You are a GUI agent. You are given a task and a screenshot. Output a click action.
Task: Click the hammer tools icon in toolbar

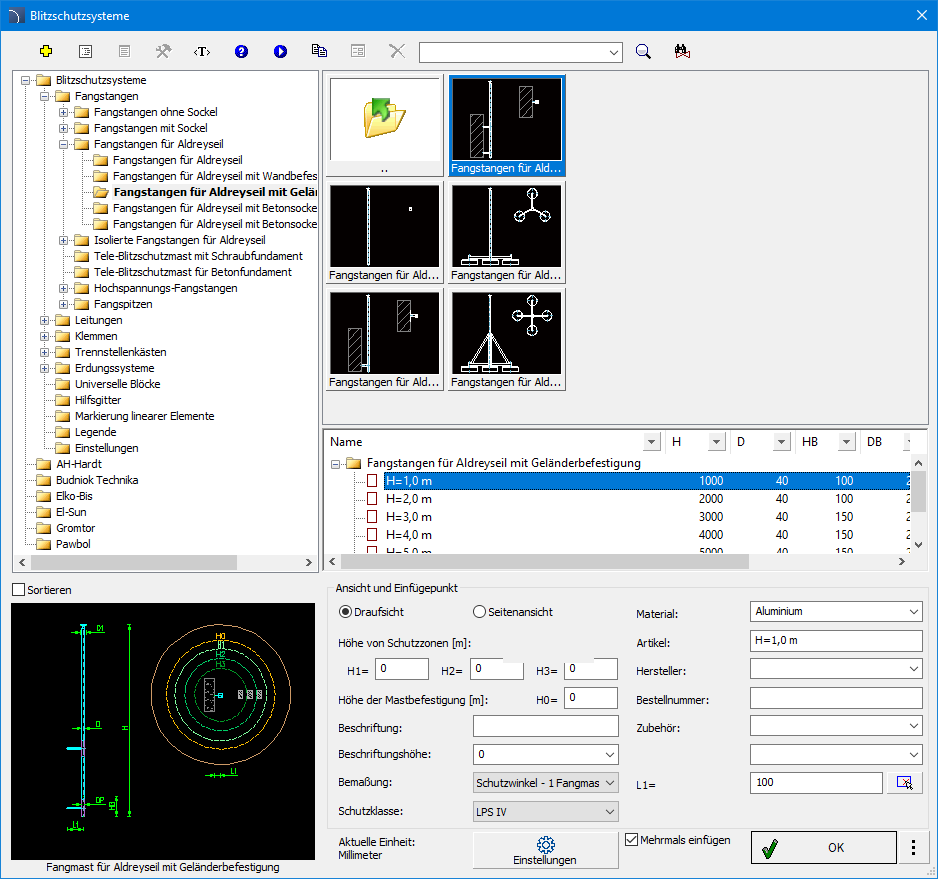(x=163, y=51)
